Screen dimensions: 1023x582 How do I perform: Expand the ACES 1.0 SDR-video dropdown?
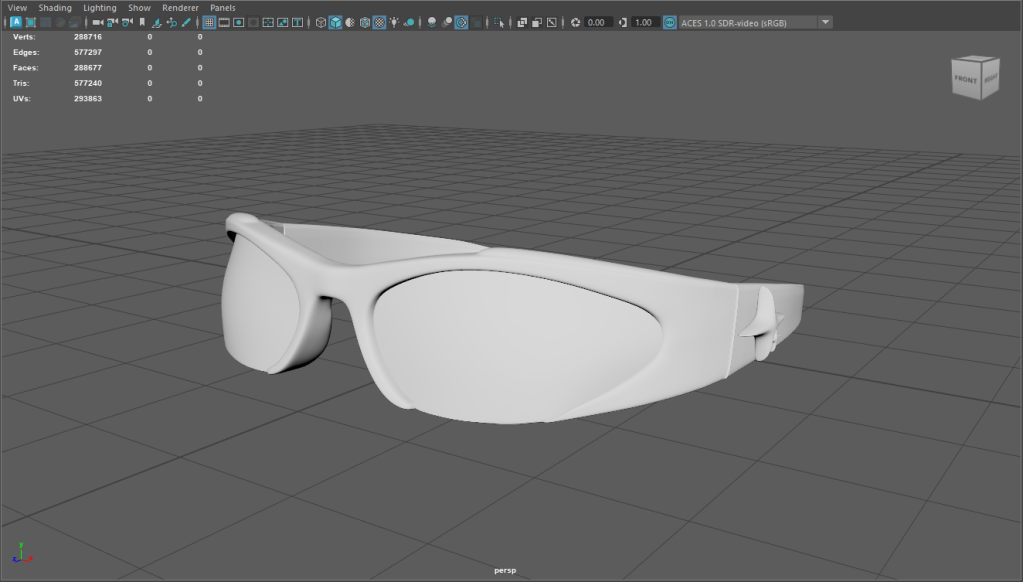click(825, 22)
